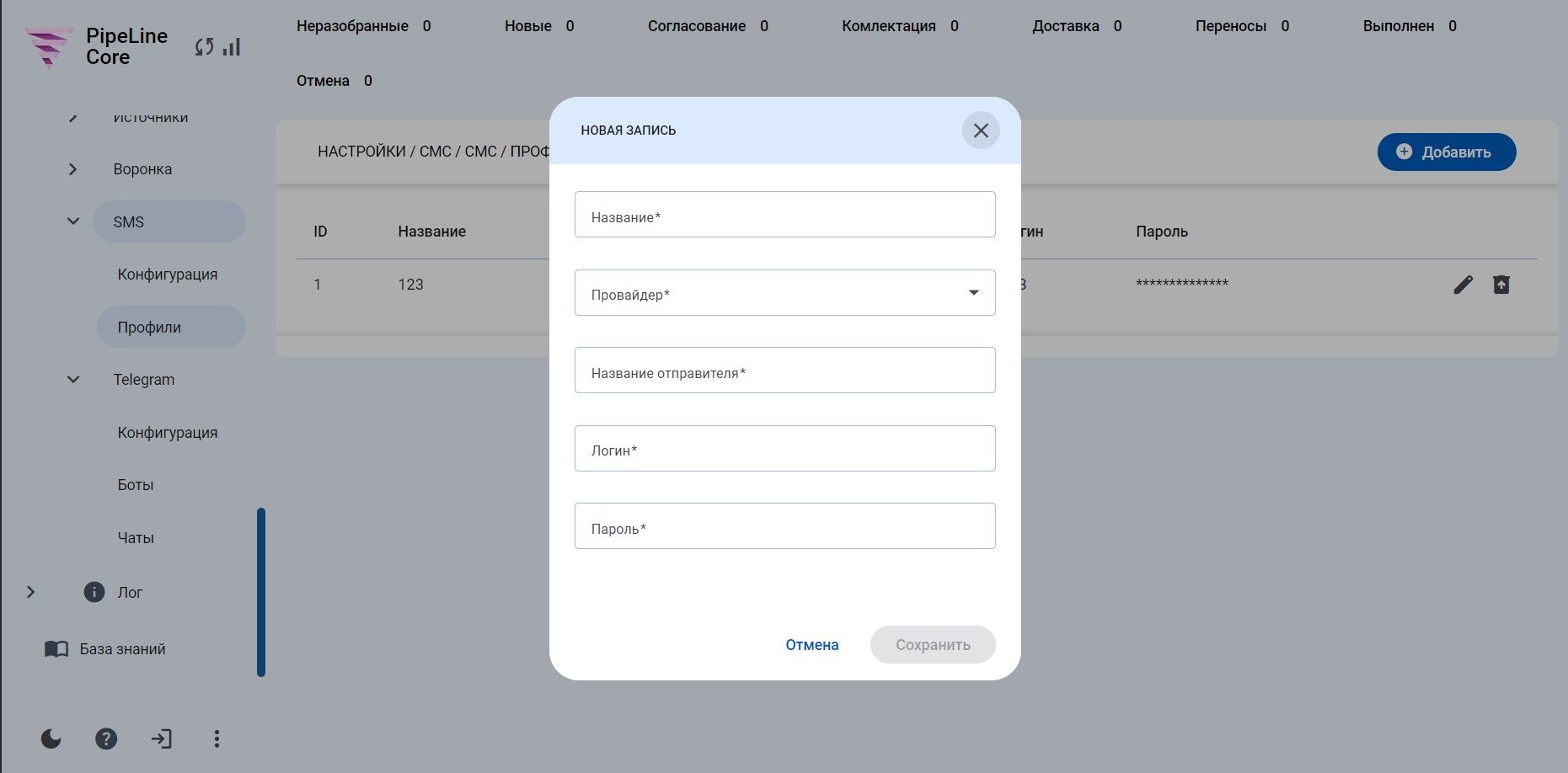Click the Название input field
Screen dimensions: 1568x773
tap(785, 215)
